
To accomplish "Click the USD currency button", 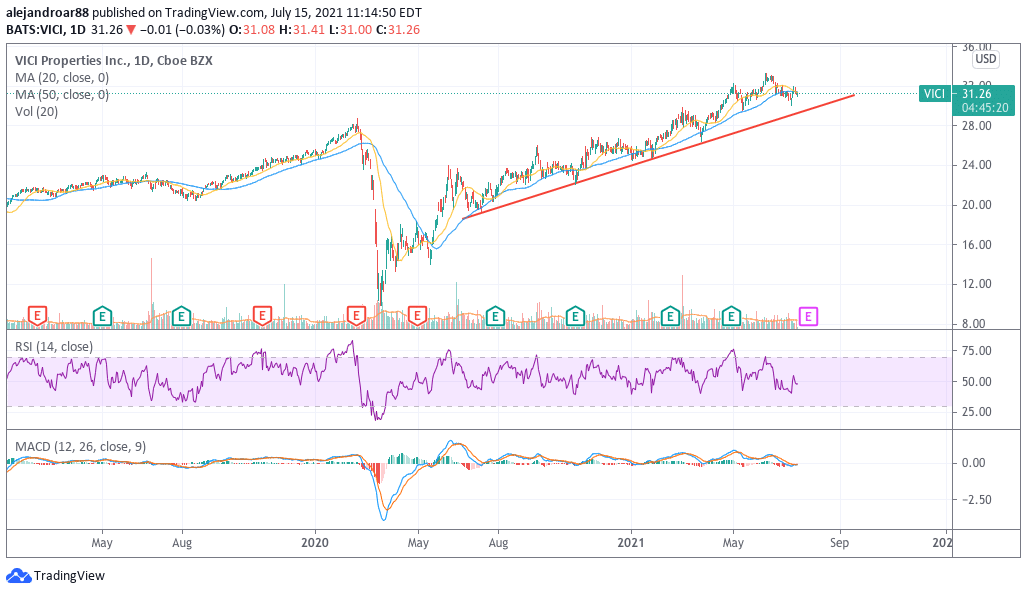I will [x=985, y=59].
